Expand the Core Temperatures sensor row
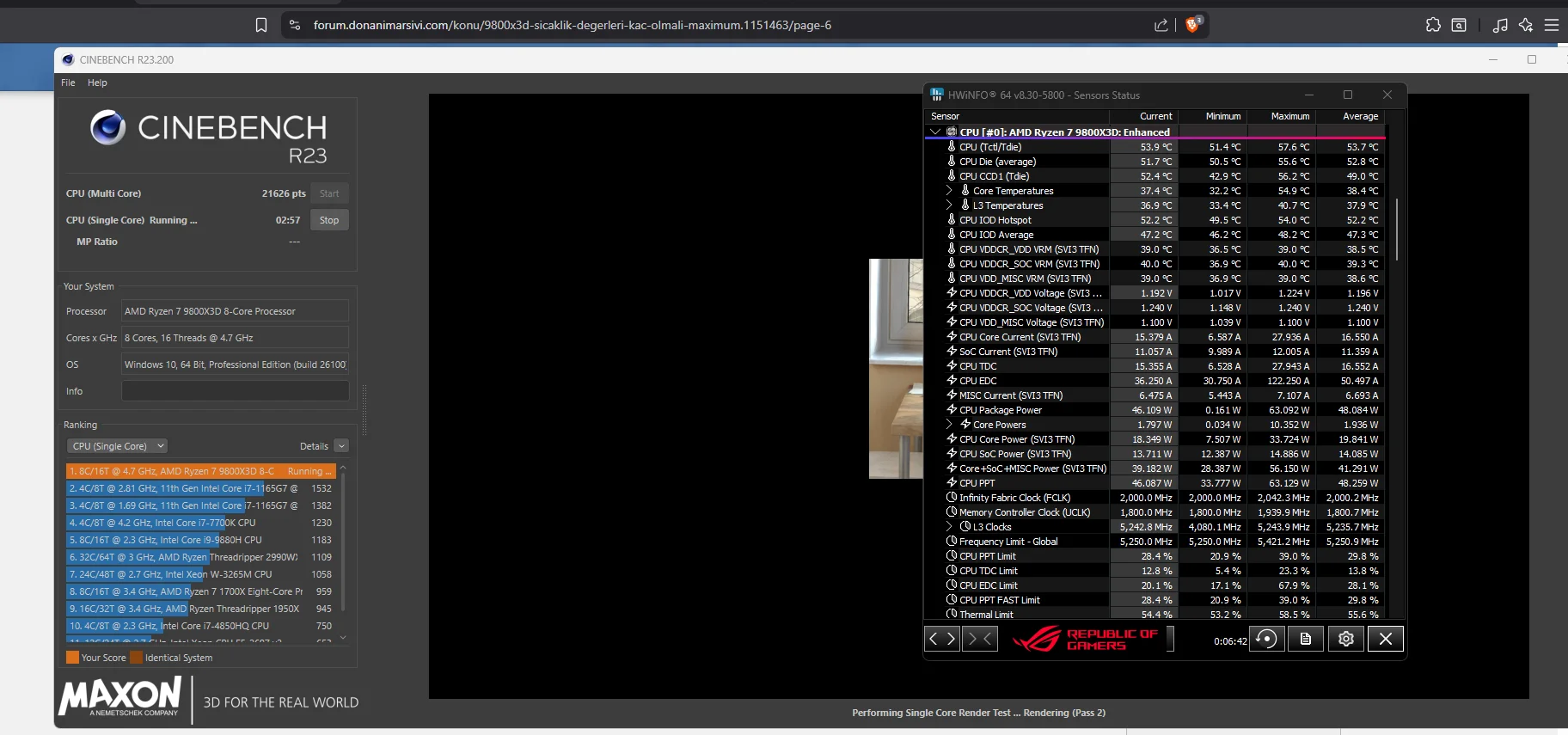Image resolution: width=1568 pixels, height=735 pixels. click(x=949, y=190)
